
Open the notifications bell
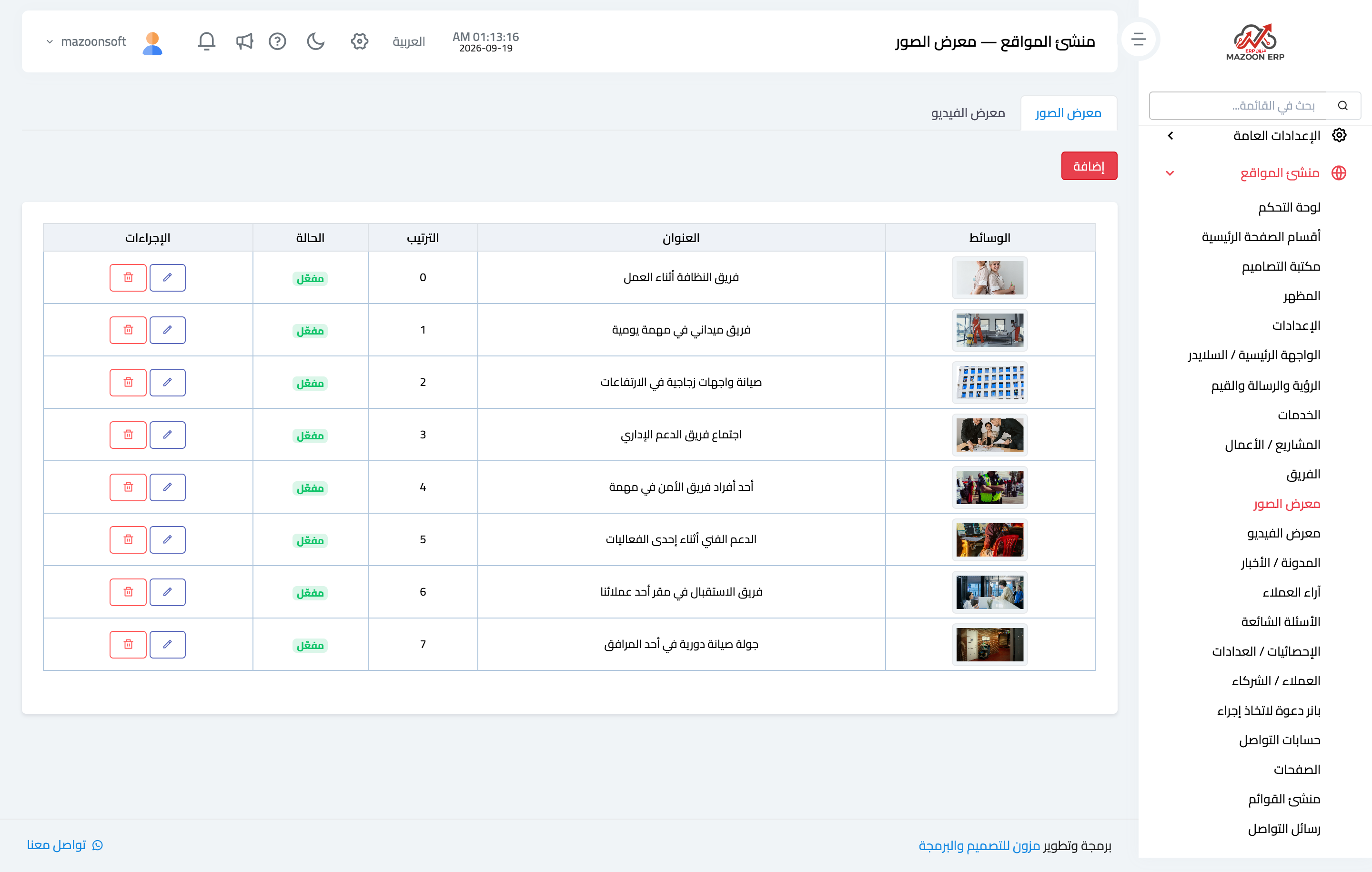tap(206, 41)
